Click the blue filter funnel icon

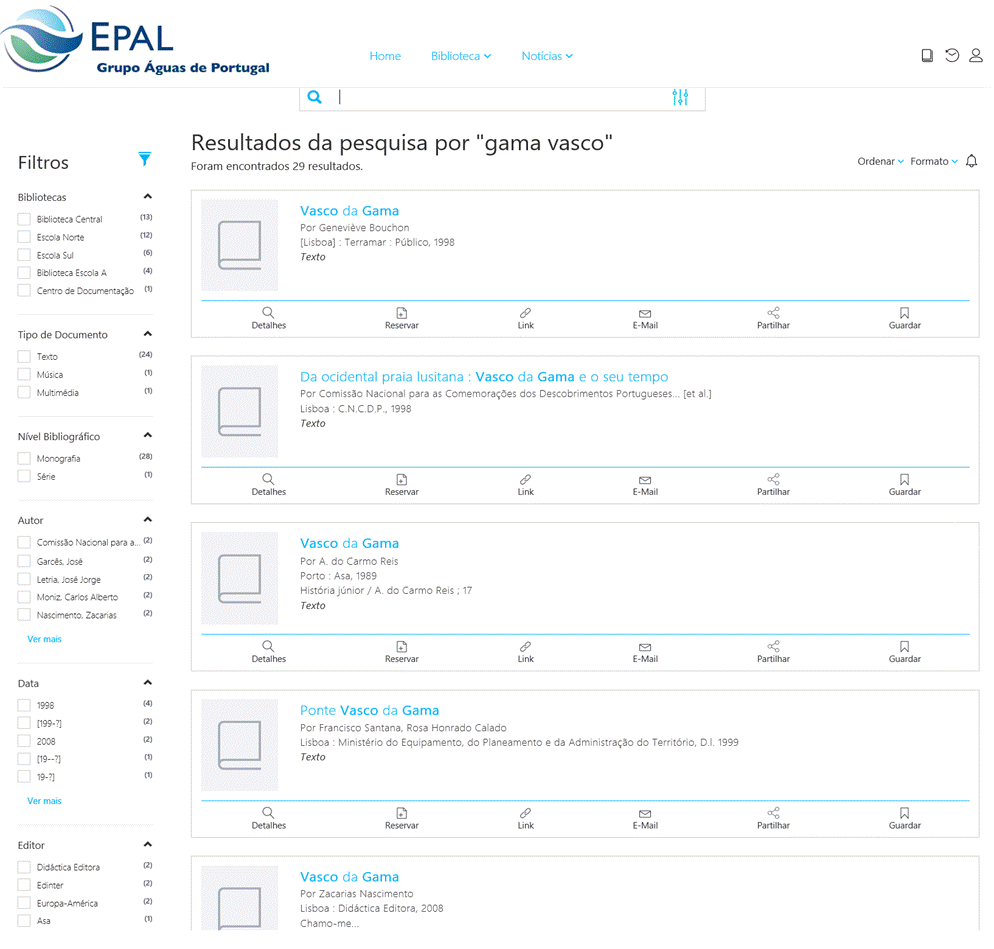pyautogui.click(x=145, y=159)
